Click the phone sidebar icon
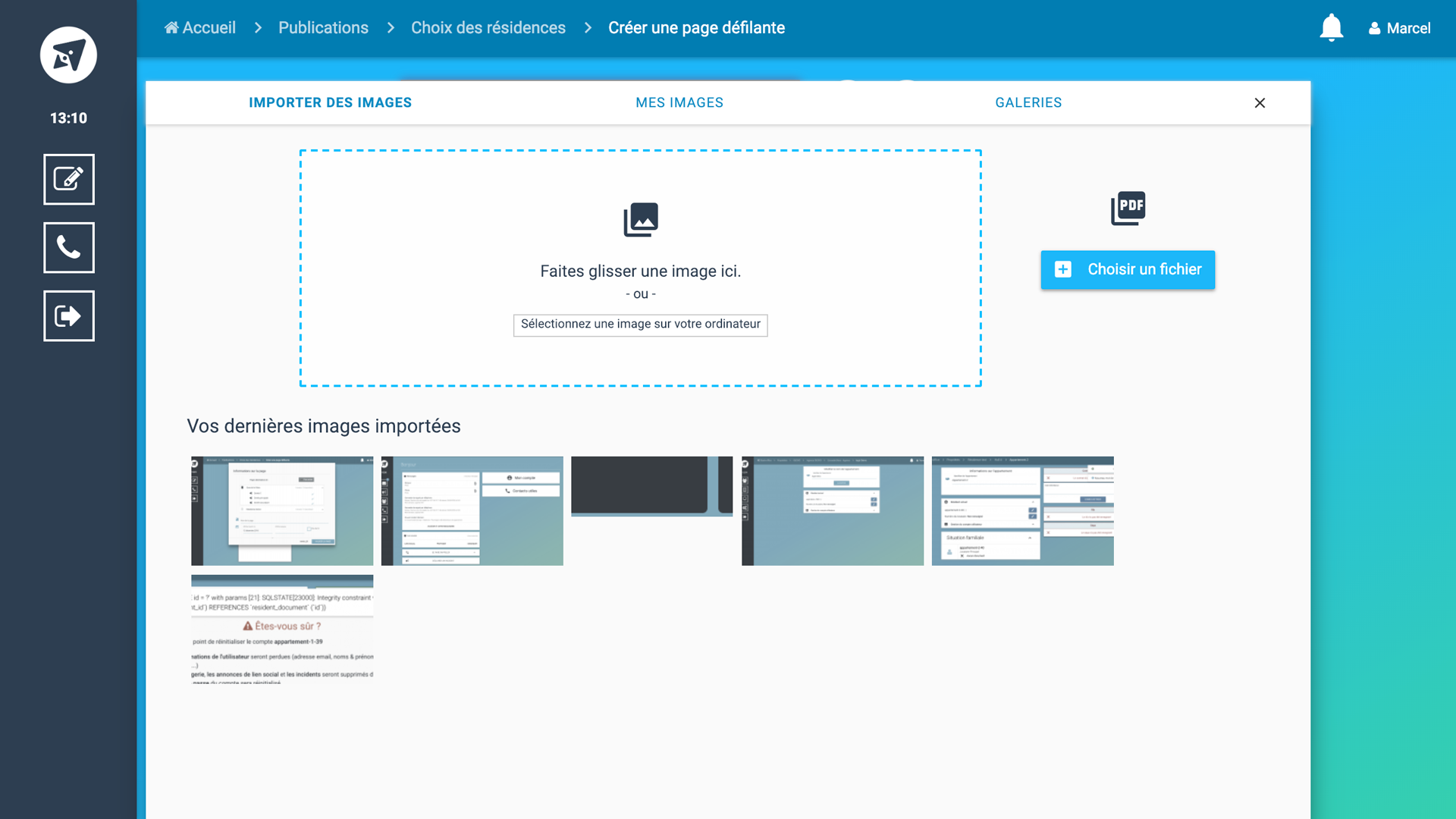The image size is (1456, 819). point(68,248)
